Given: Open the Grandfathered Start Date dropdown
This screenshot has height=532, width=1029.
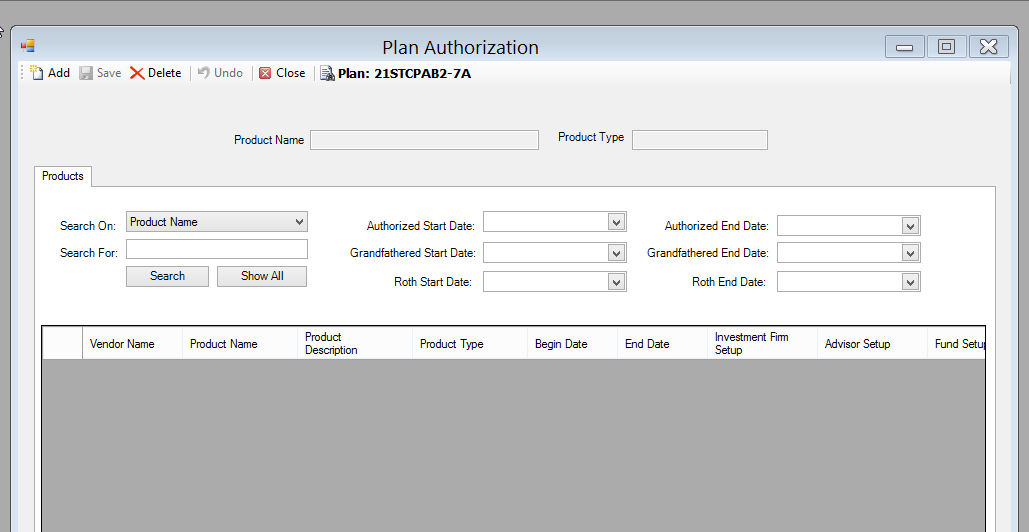Looking at the screenshot, I should coord(616,253).
